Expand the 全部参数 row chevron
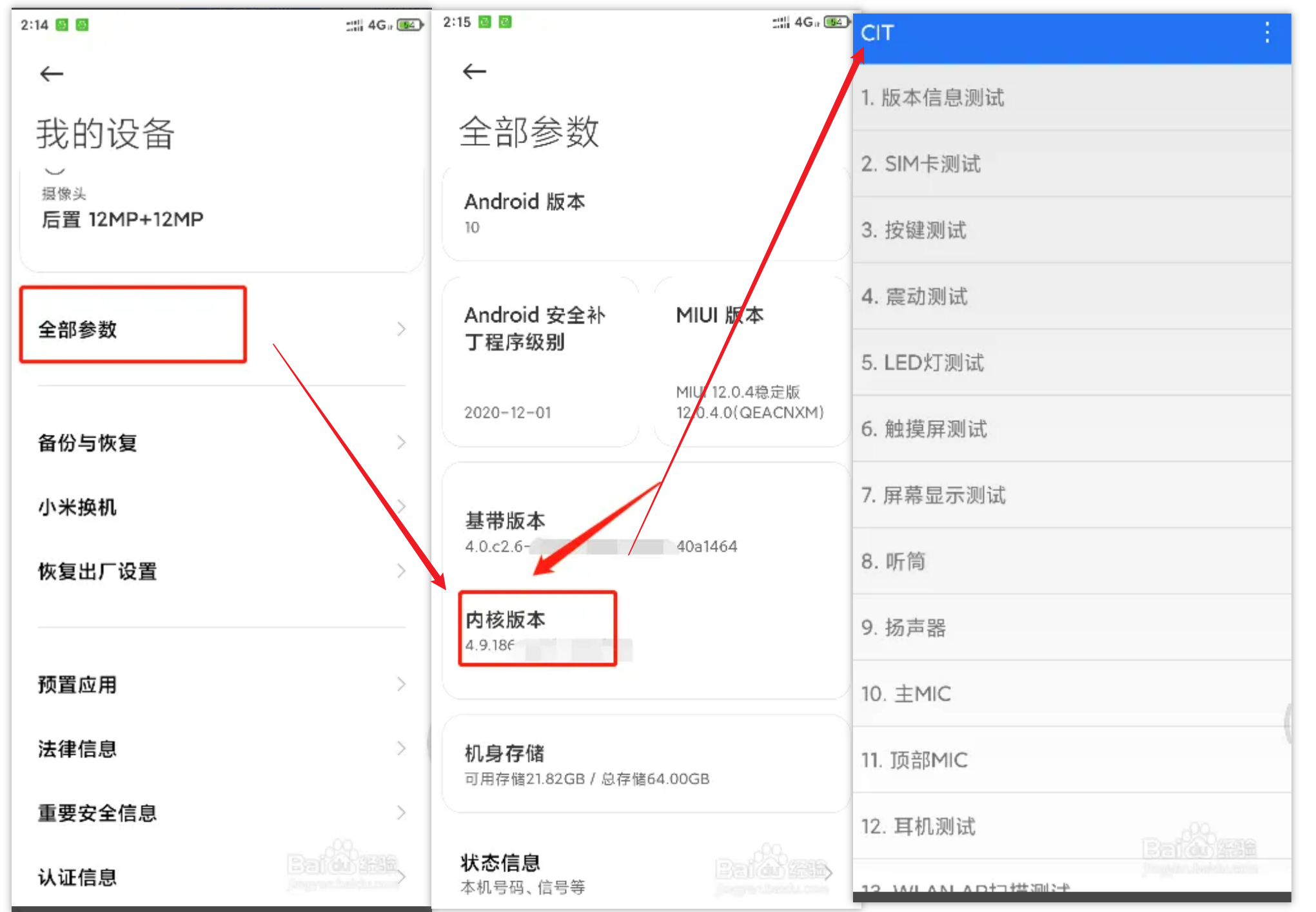This screenshot has height=912, width=1316. tap(401, 329)
